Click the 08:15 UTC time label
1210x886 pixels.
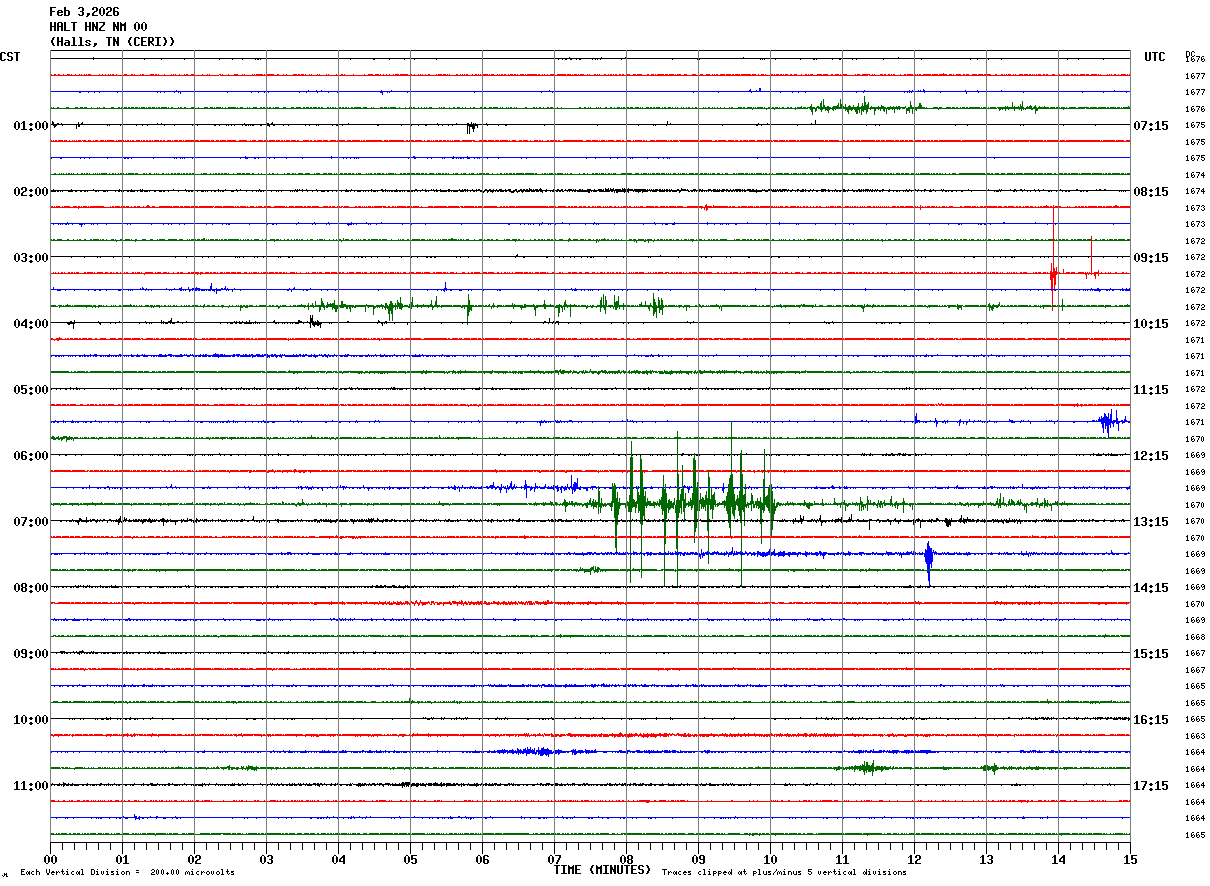click(x=1150, y=192)
